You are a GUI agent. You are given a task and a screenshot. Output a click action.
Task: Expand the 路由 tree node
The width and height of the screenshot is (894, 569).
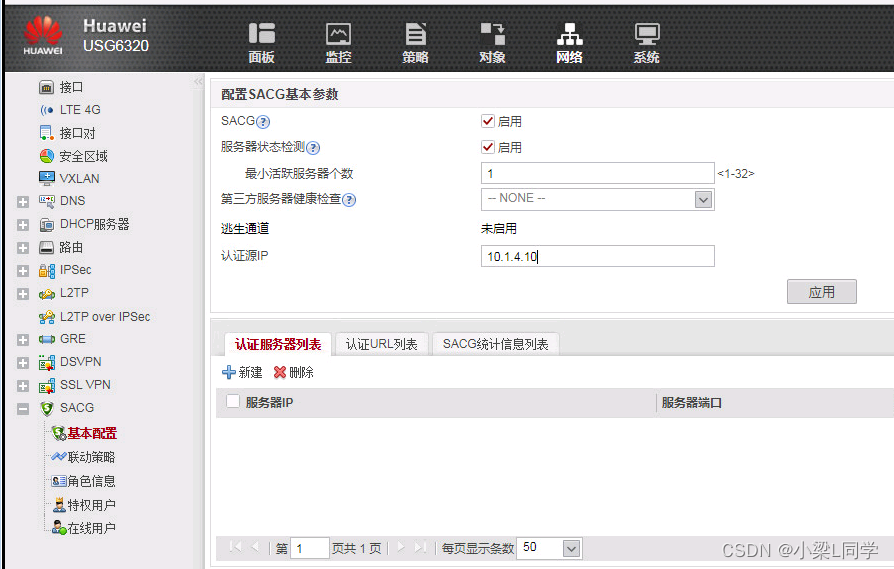[23, 248]
